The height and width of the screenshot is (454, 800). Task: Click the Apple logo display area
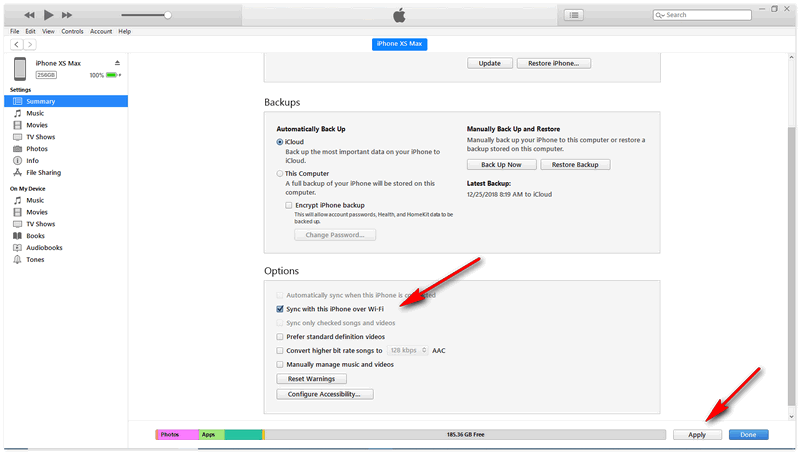point(399,15)
